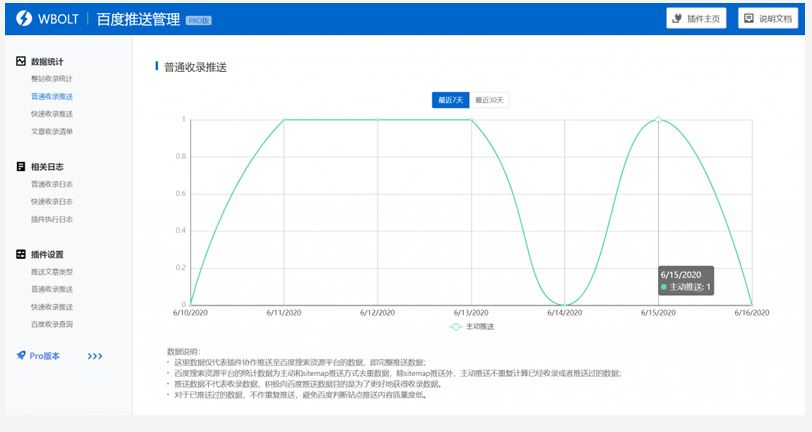Screen dimensions: 812x432
Task: Click the Pro版本 rocket icon
Action: pyautogui.click(x=21, y=355)
